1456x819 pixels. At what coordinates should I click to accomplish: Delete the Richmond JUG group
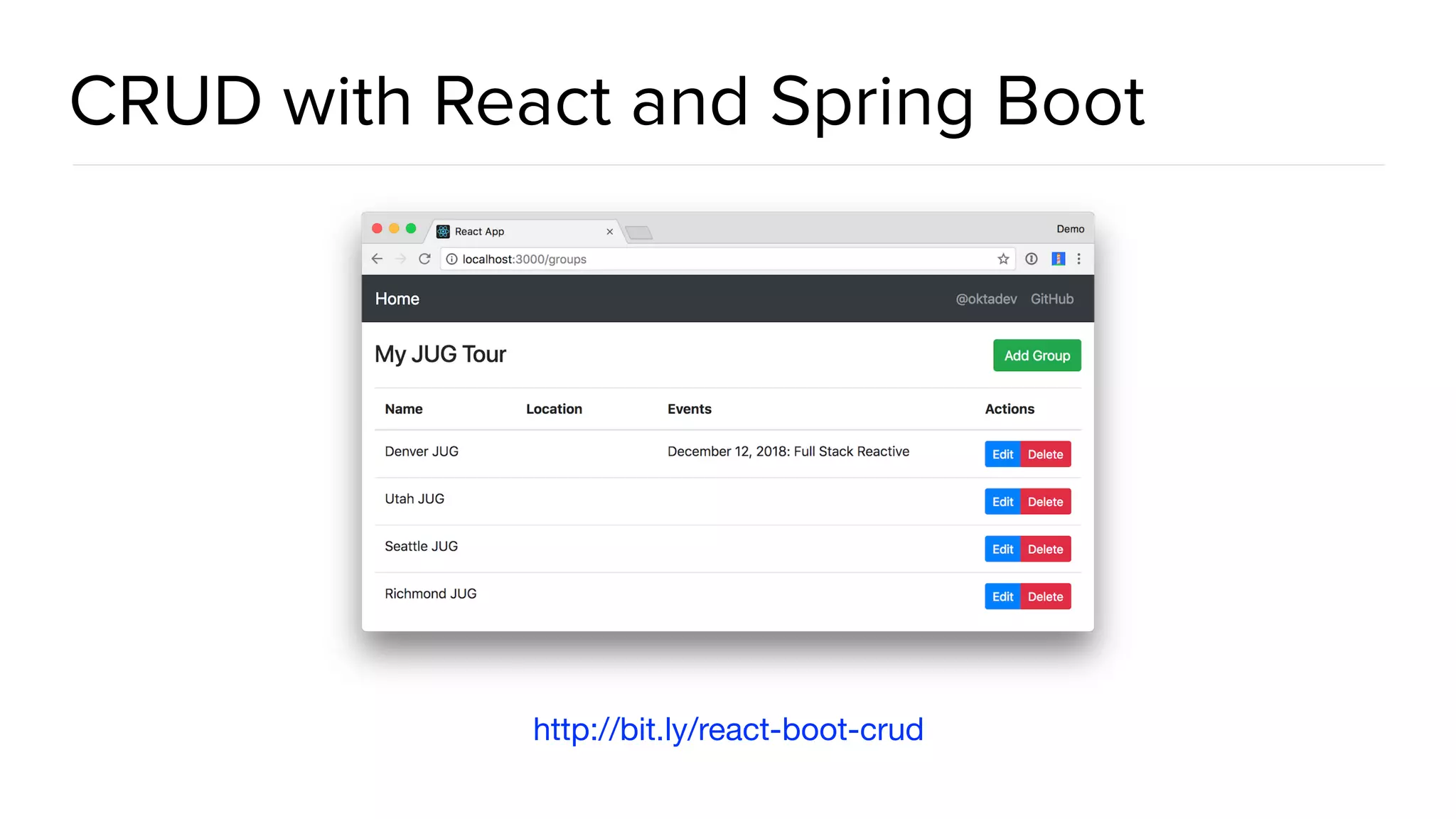click(x=1046, y=596)
